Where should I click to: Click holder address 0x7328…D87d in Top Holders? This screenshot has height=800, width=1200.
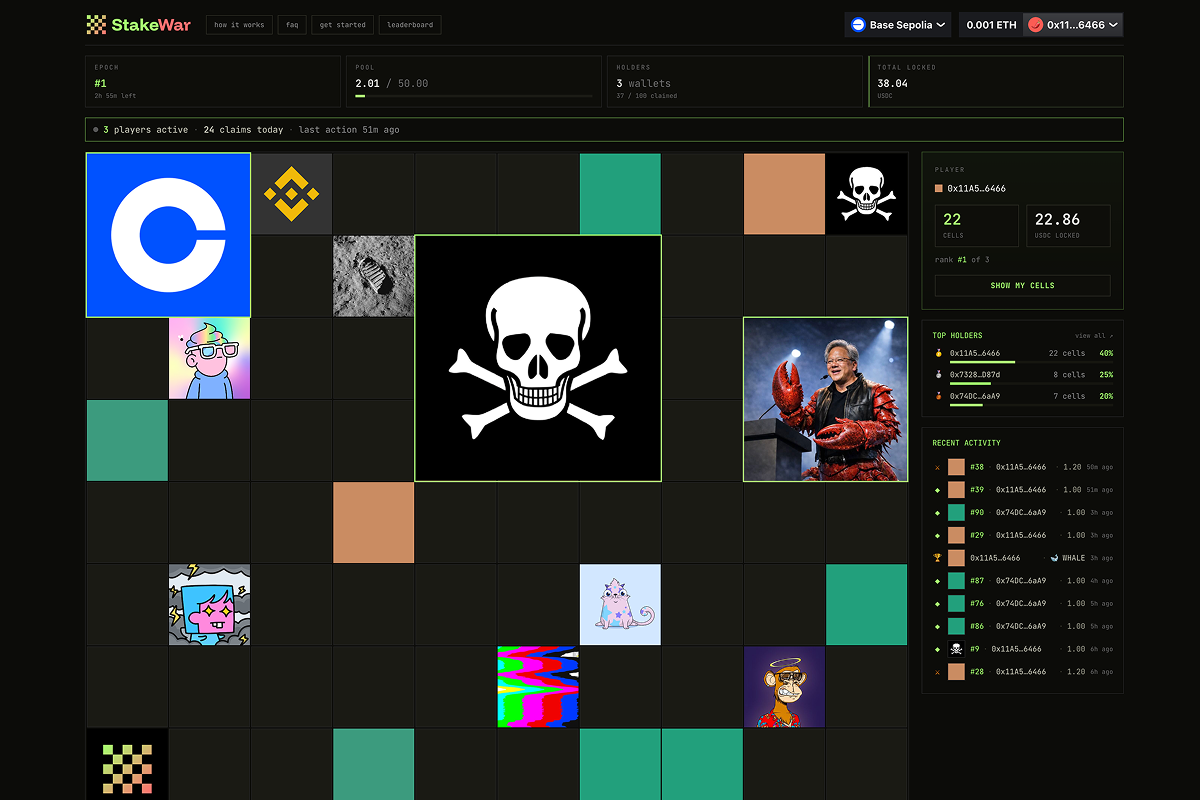975,375
